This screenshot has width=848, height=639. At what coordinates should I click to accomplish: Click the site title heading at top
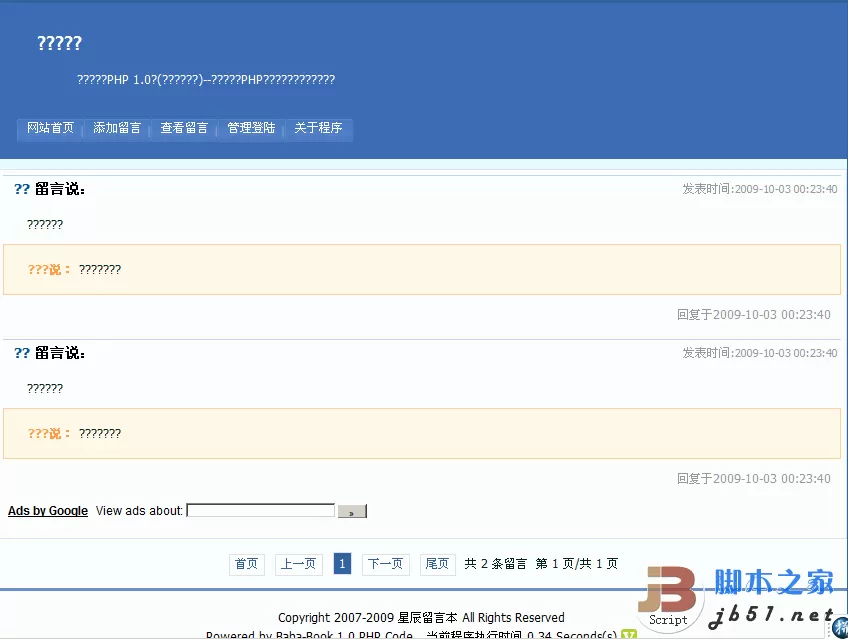58,43
